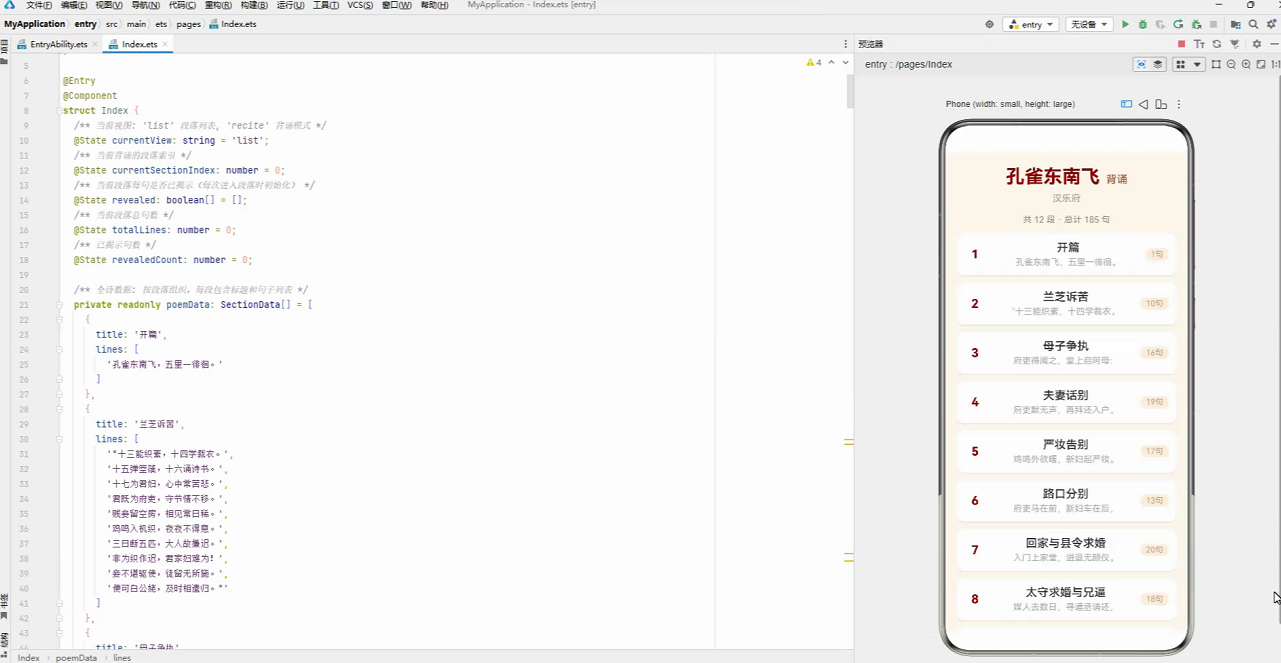Screen dimensions: 1281x663
Task: Open the 兰芝诉苦 section card
Action: (x=1066, y=303)
